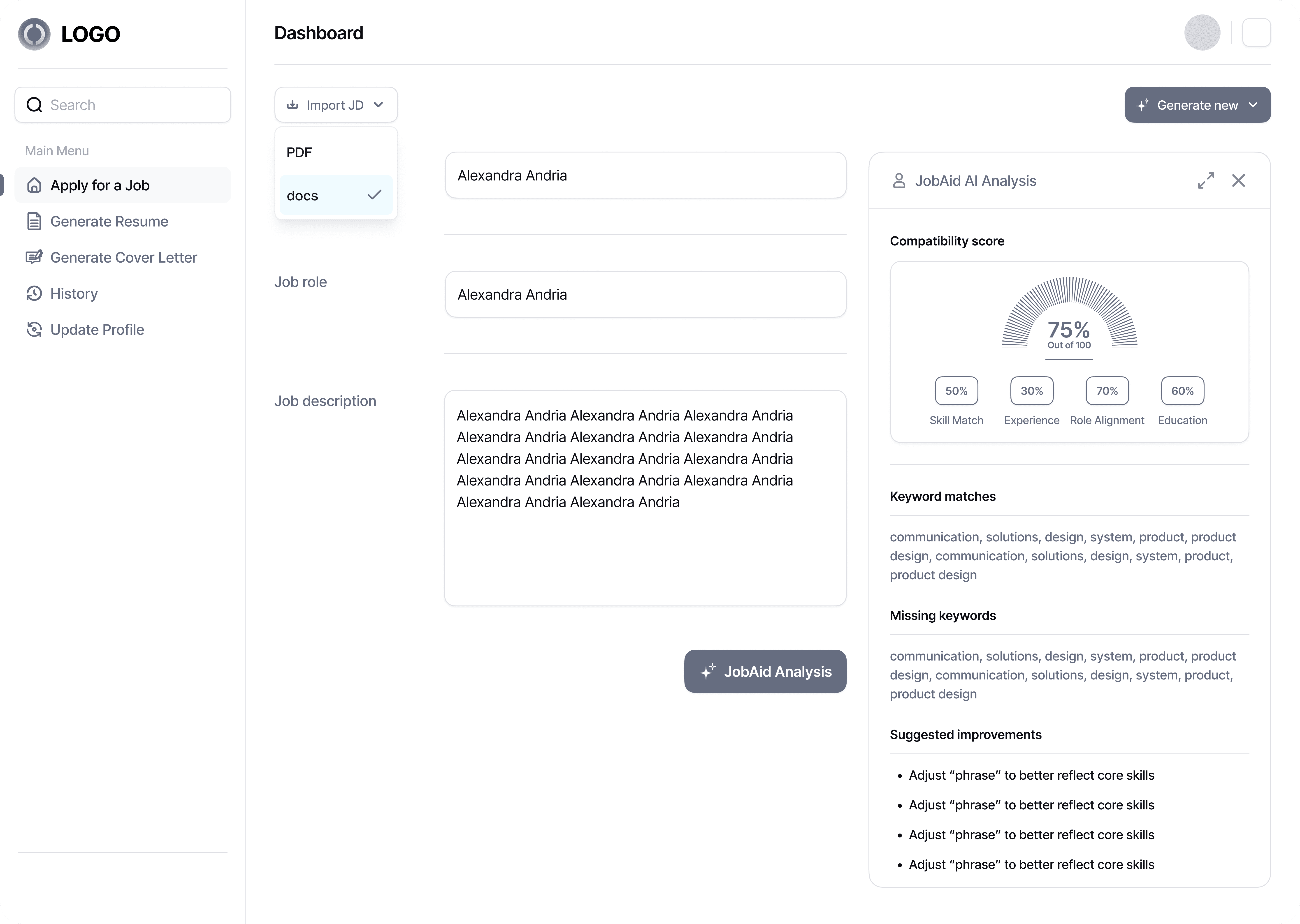Click the circular logo icon
Image resolution: width=1300 pixels, height=924 pixels.
(x=34, y=34)
